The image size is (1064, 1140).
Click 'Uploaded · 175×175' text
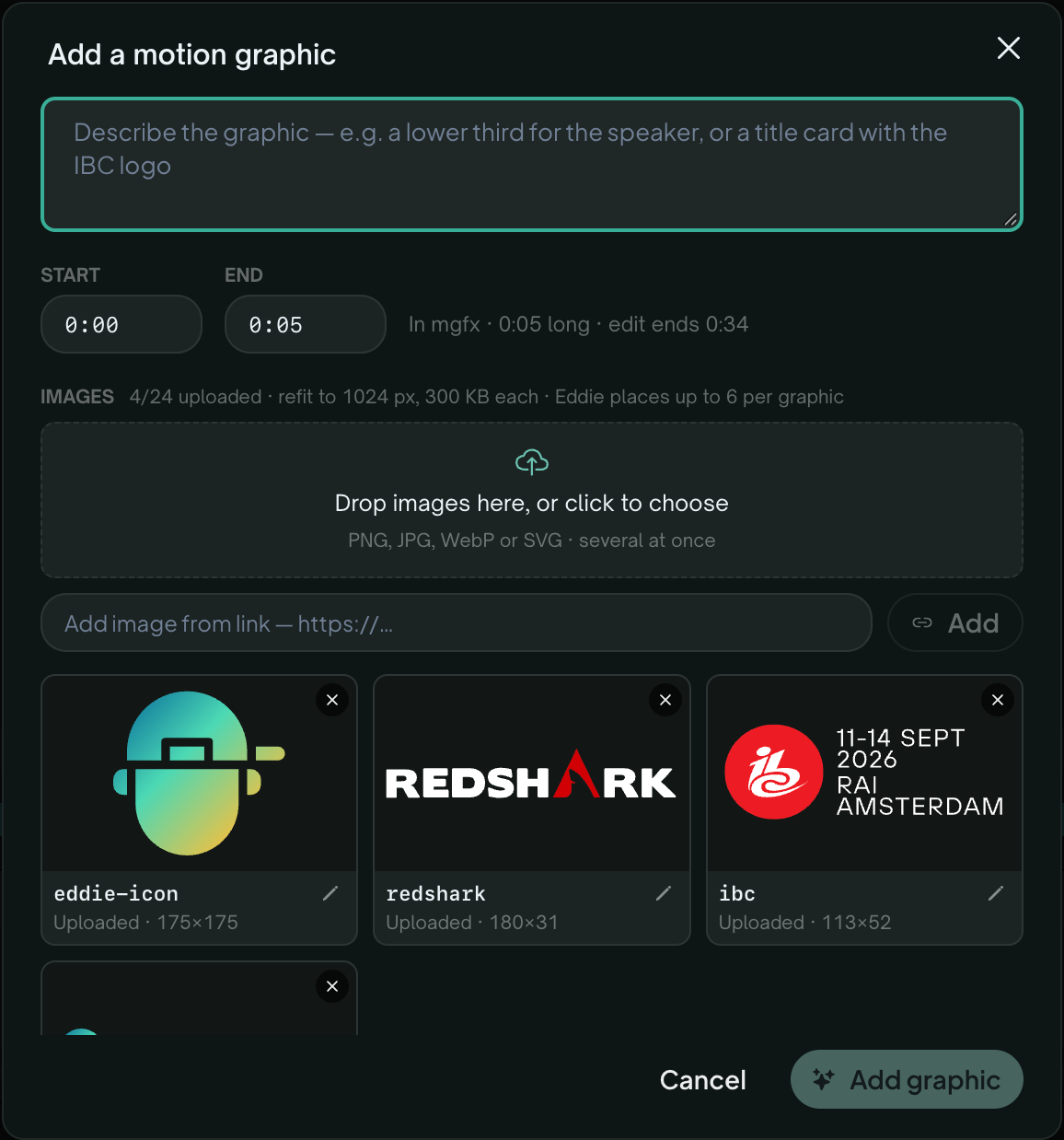pyautogui.click(x=145, y=923)
